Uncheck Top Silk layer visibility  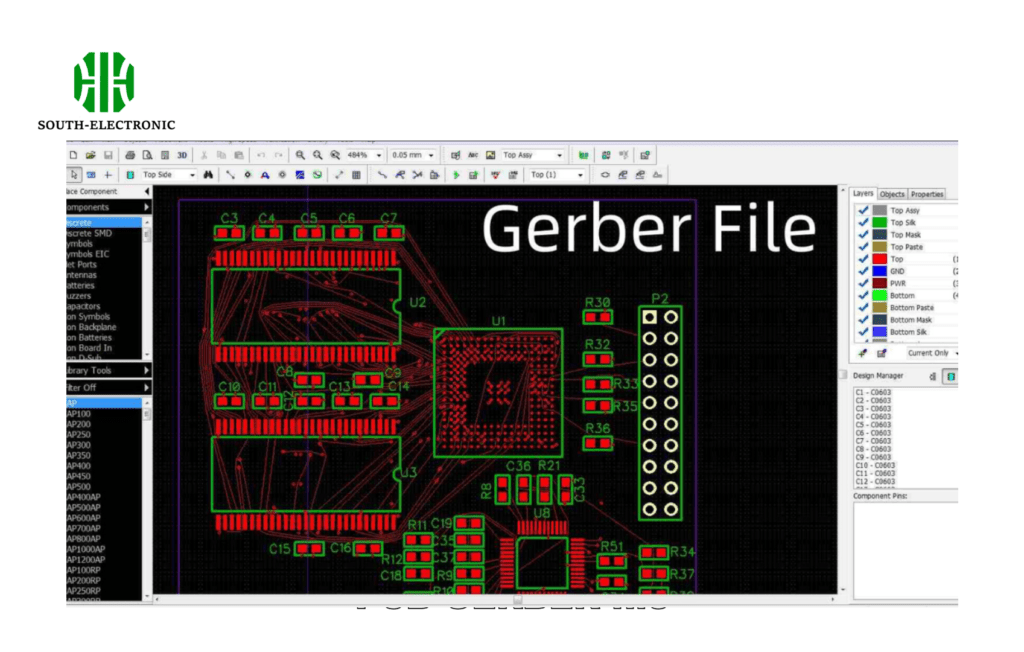click(x=863, y=222)
